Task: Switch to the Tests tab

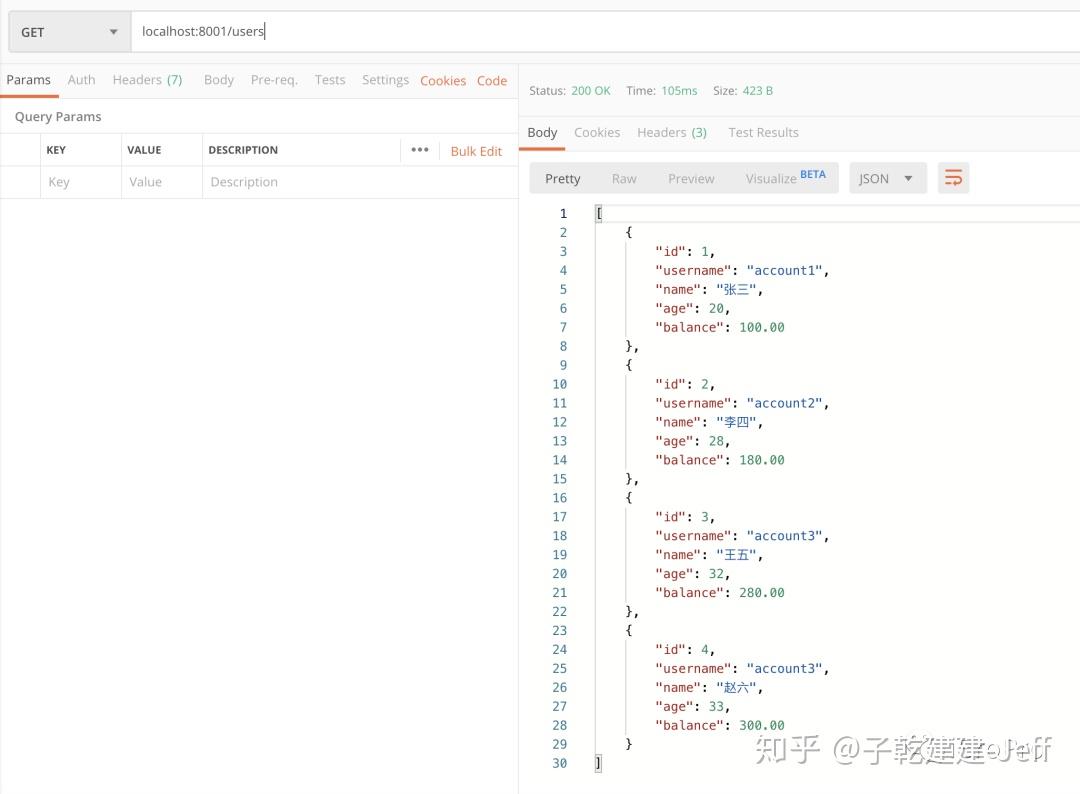Action: [x=330, y=79]
